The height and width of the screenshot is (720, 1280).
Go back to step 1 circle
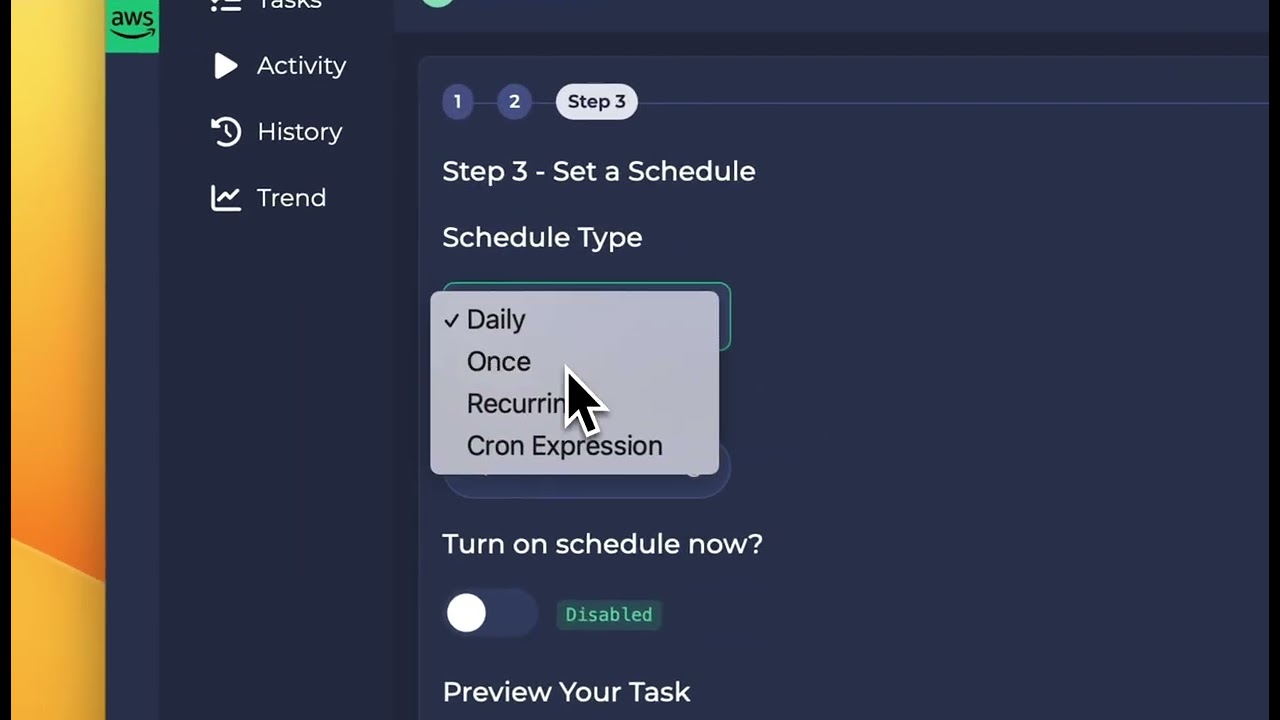click(457, 101)
